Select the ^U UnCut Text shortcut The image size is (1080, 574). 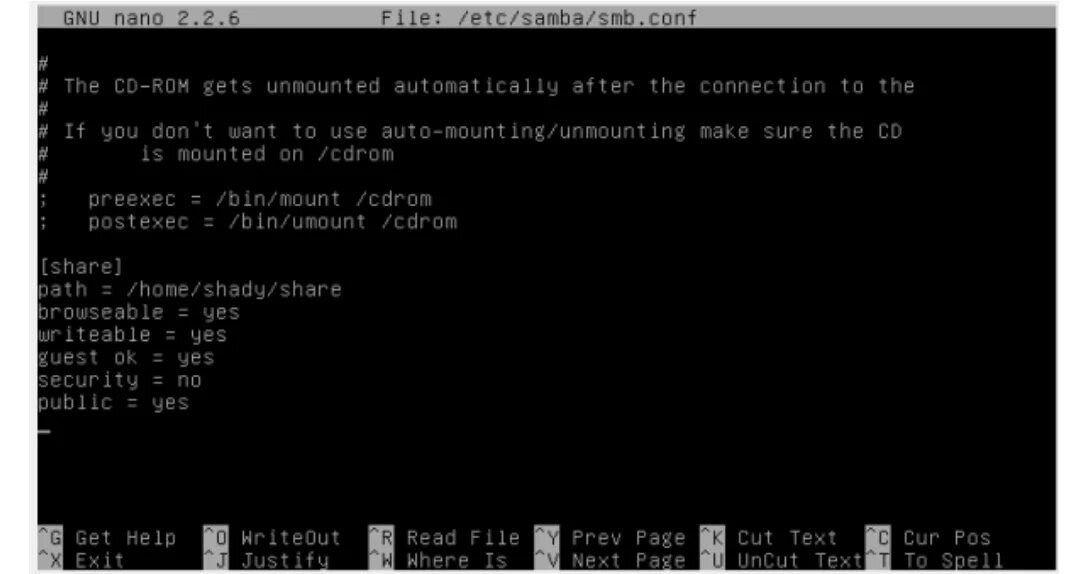click(x=782, y=561)
